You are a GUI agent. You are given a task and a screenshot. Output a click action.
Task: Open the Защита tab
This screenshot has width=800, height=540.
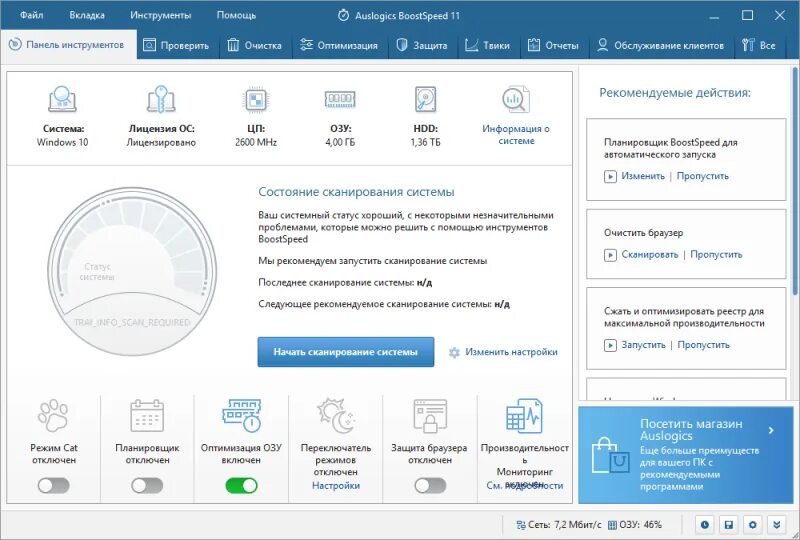pyautogui.click(x=421, y=45)
